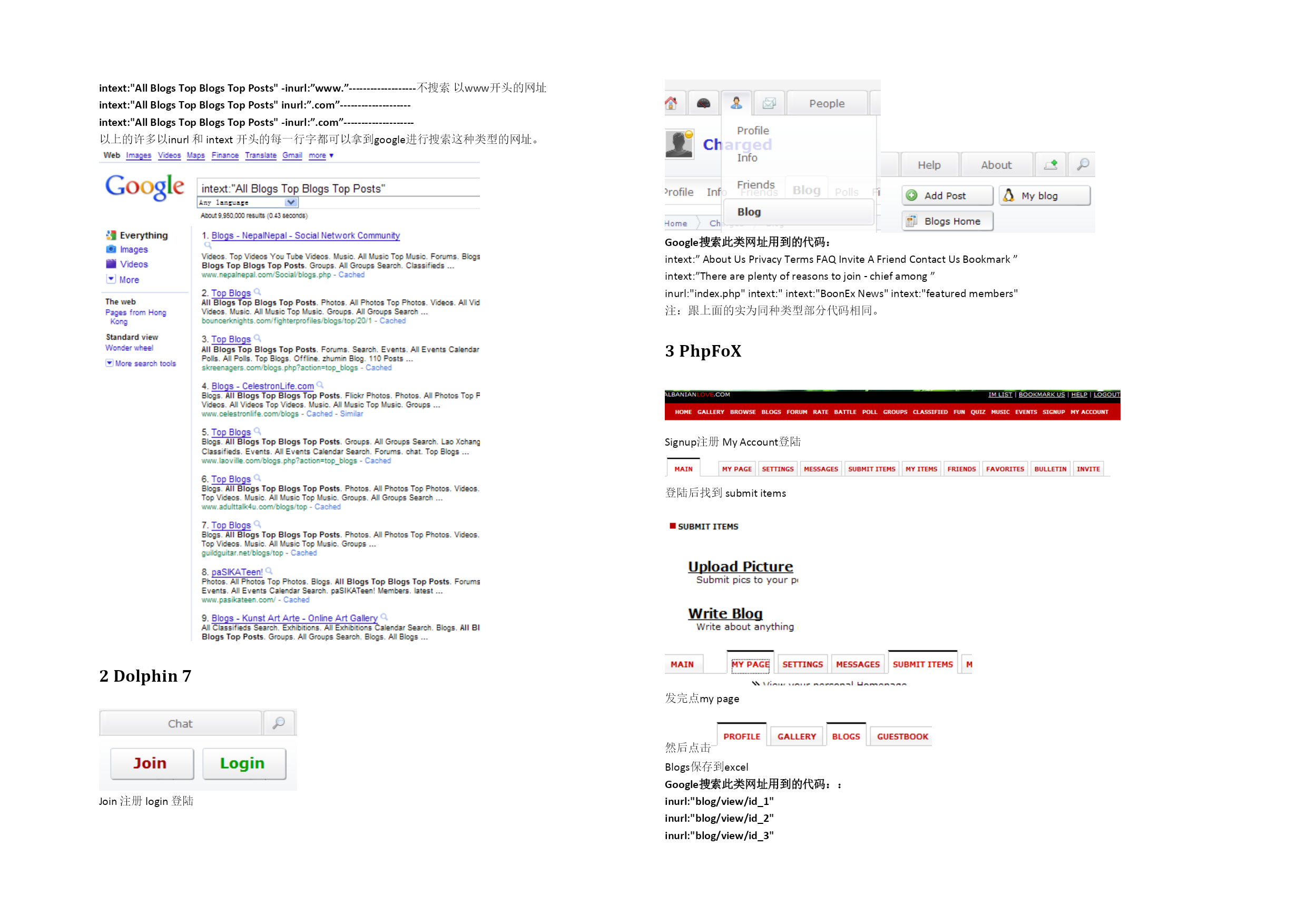
Task: Click the Write Blog link
Action: click(x=725, y=613)
